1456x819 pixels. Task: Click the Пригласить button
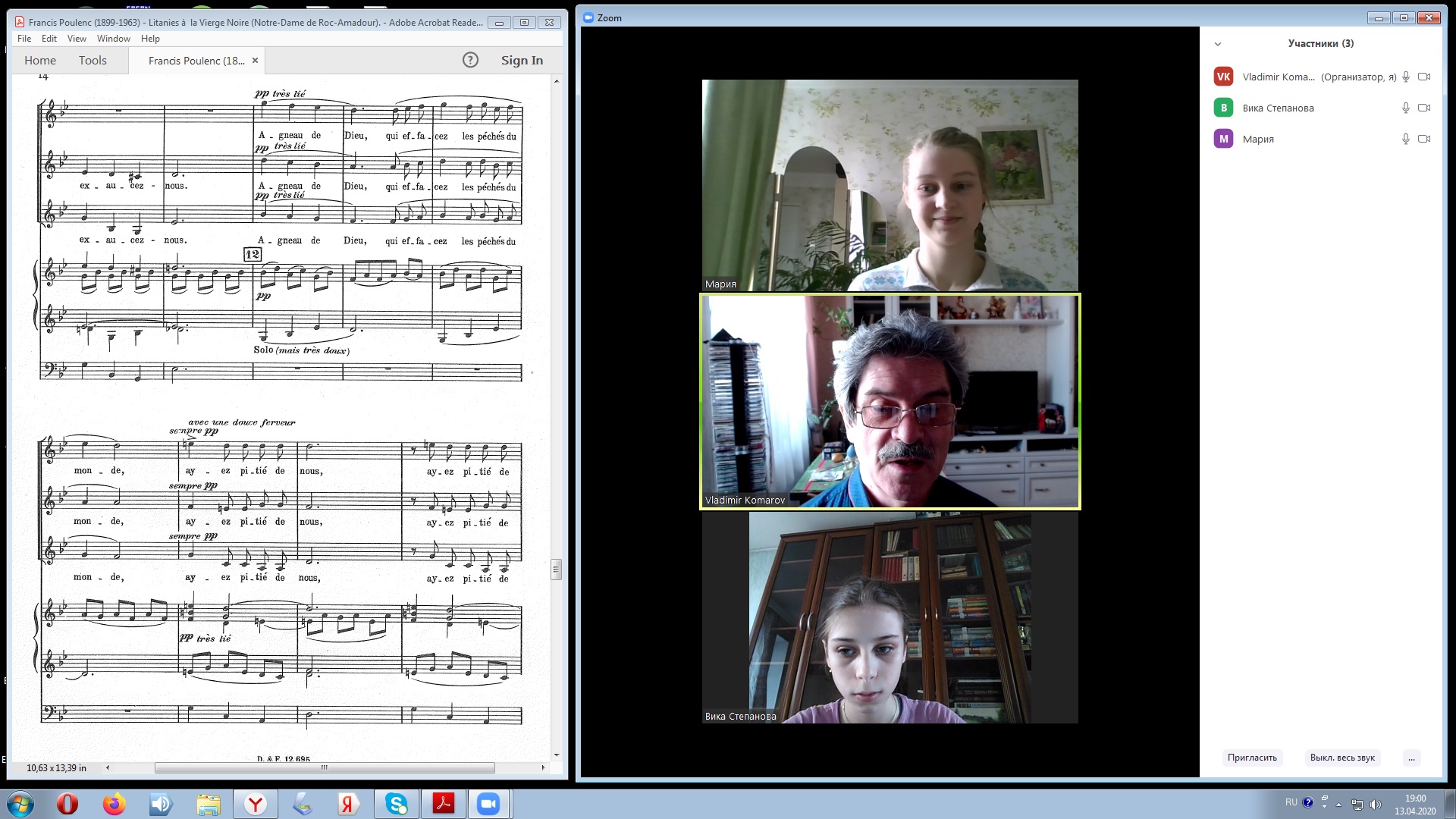(1252, 758)
